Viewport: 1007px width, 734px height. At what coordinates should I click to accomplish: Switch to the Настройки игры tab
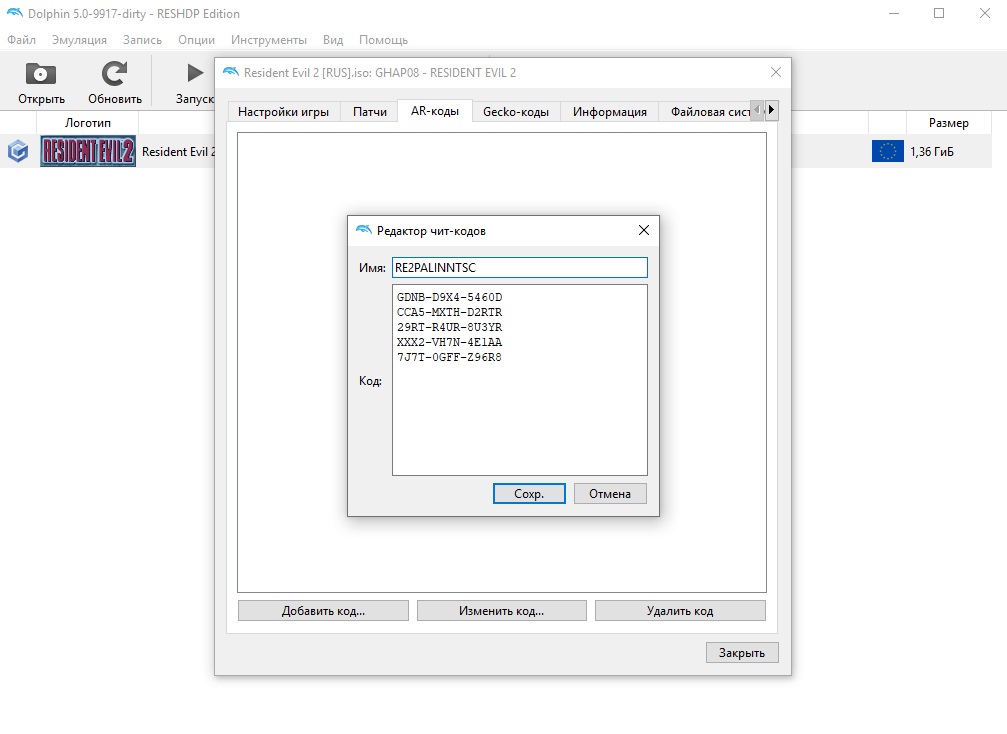[x=283, y=112]
